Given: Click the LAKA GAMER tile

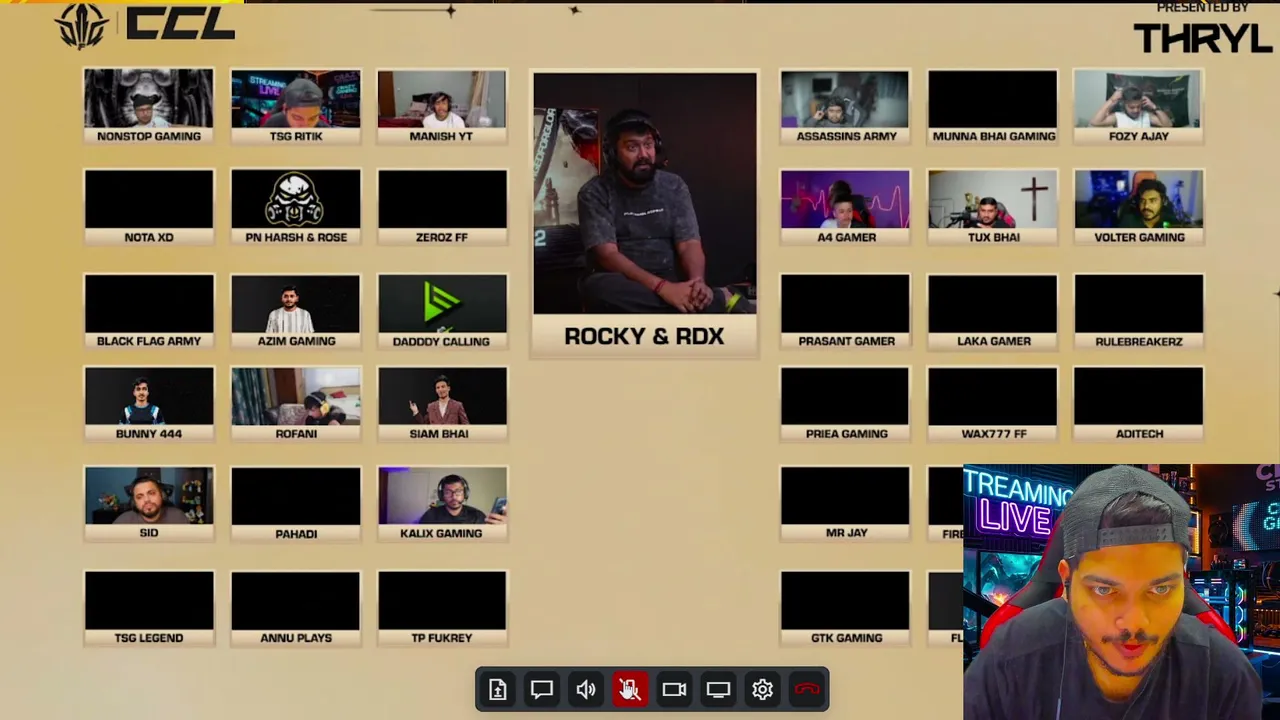Looking at the screenshot, I should (x=993, y=311).
